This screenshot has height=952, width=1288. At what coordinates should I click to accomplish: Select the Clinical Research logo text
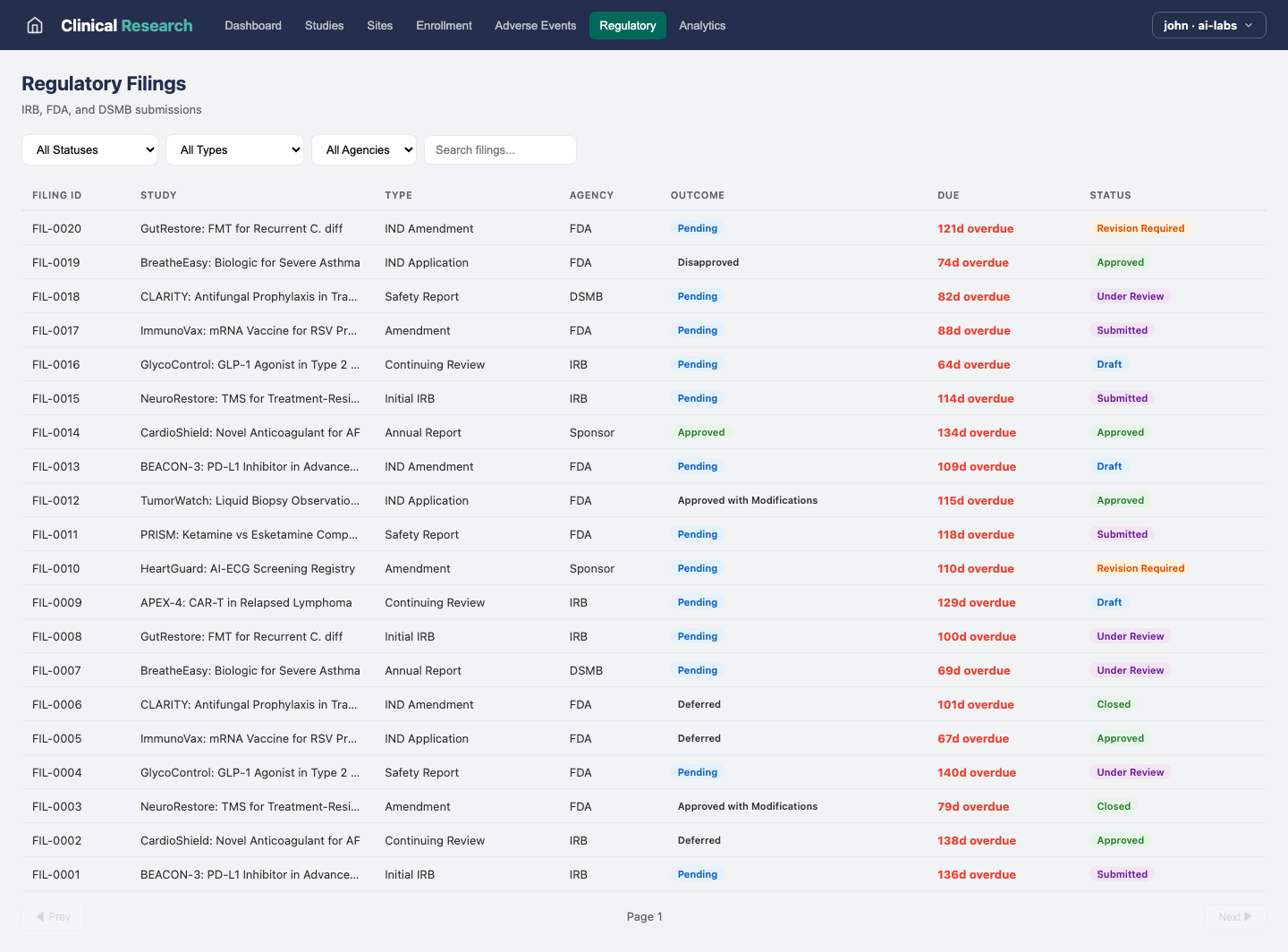coord(126,25)
